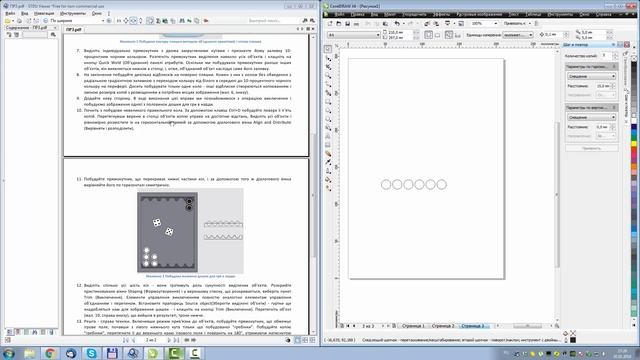Jump to first page in CorelDRAW navigator

coord(348,326)
